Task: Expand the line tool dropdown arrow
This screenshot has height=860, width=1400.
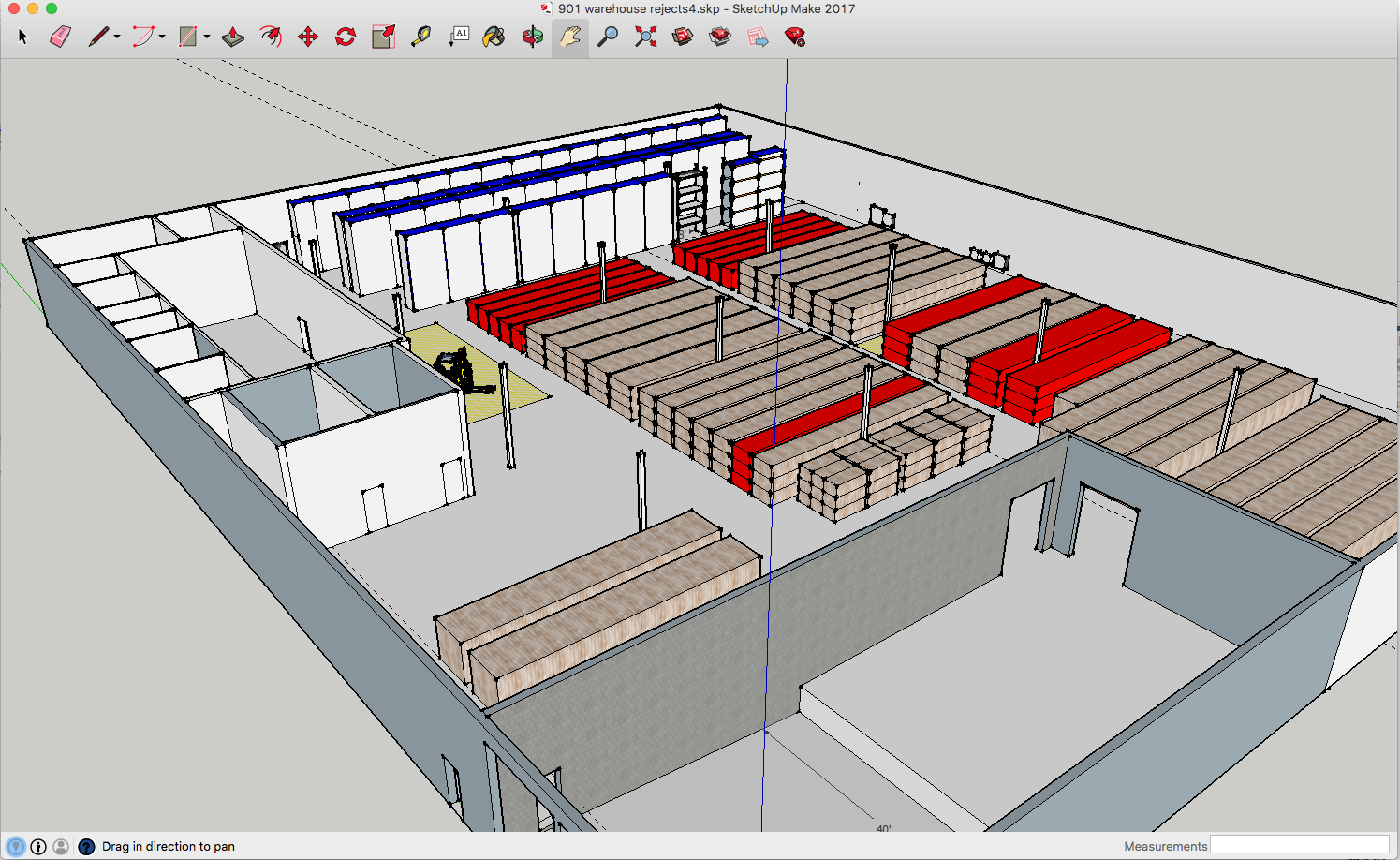Action: (x=117, y=37)
